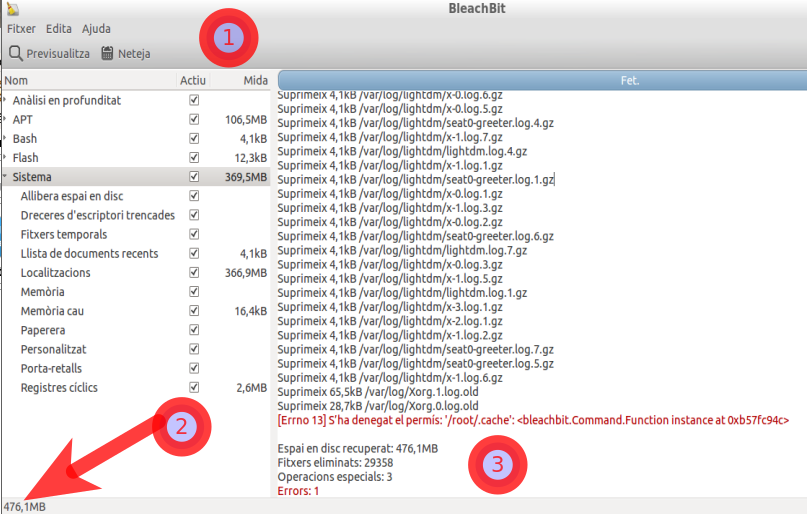Screen dimensions: 807x514
Task: Disable the Memòria checkbox
Action: (194, 291)
